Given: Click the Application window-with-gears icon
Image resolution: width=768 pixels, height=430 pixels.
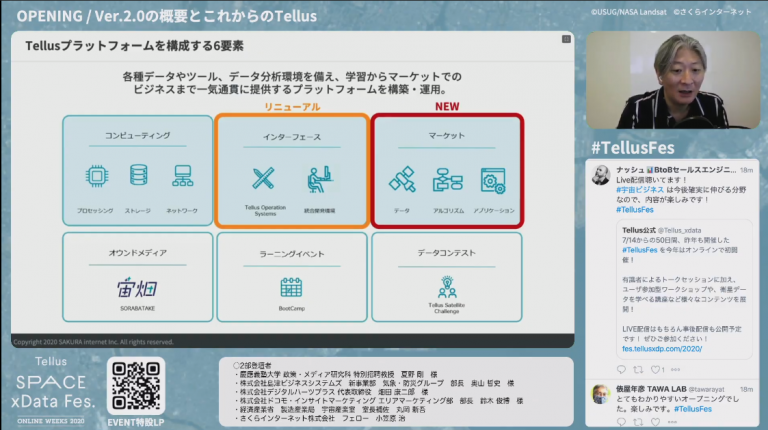Looking at the screenshot, I should 493,181.
